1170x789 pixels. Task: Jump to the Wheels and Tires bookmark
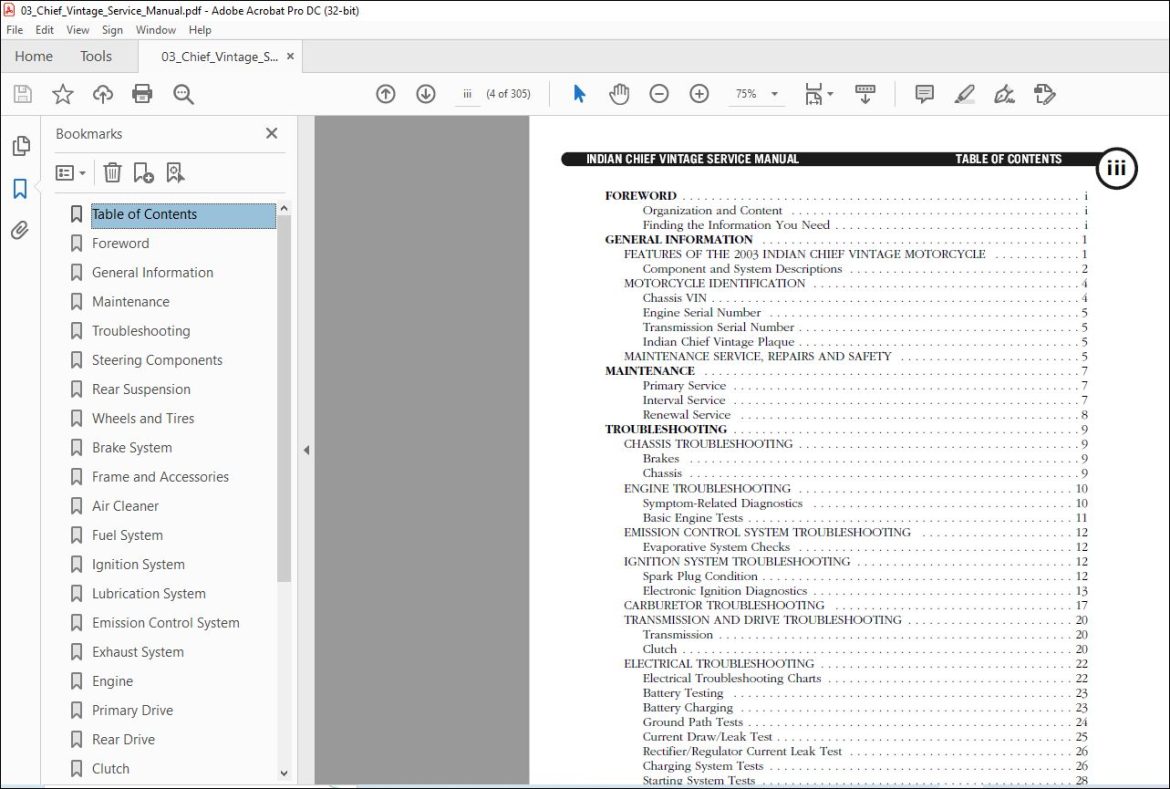point(143,418)
